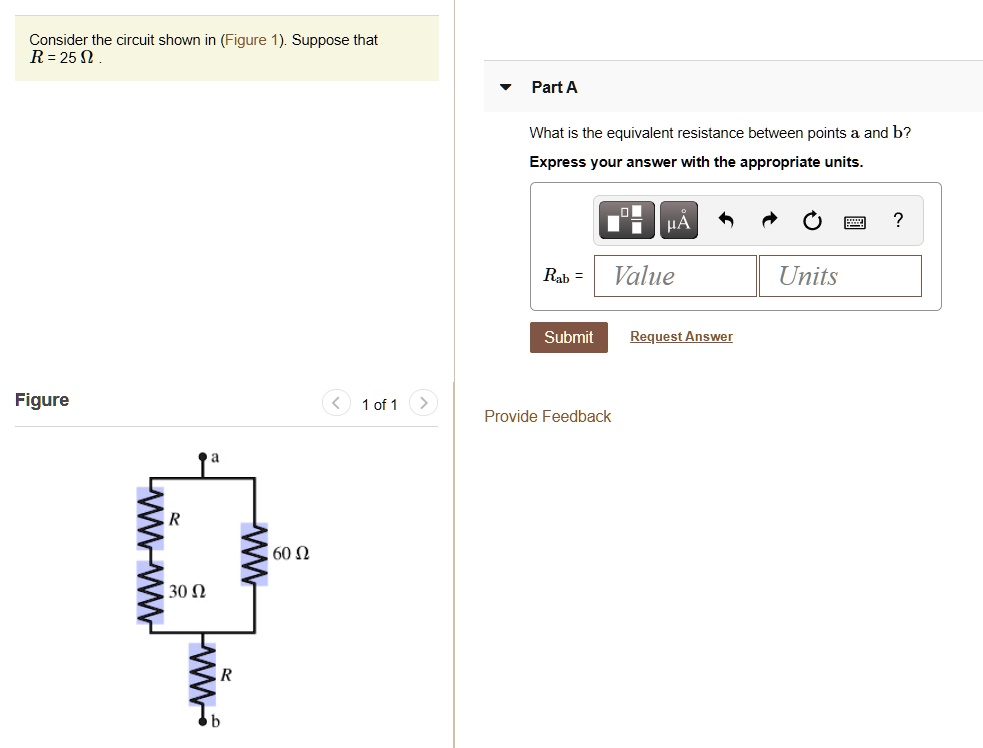The image size is (983, 748).
Task: Select the Part A header
Action: coord(554,87)
